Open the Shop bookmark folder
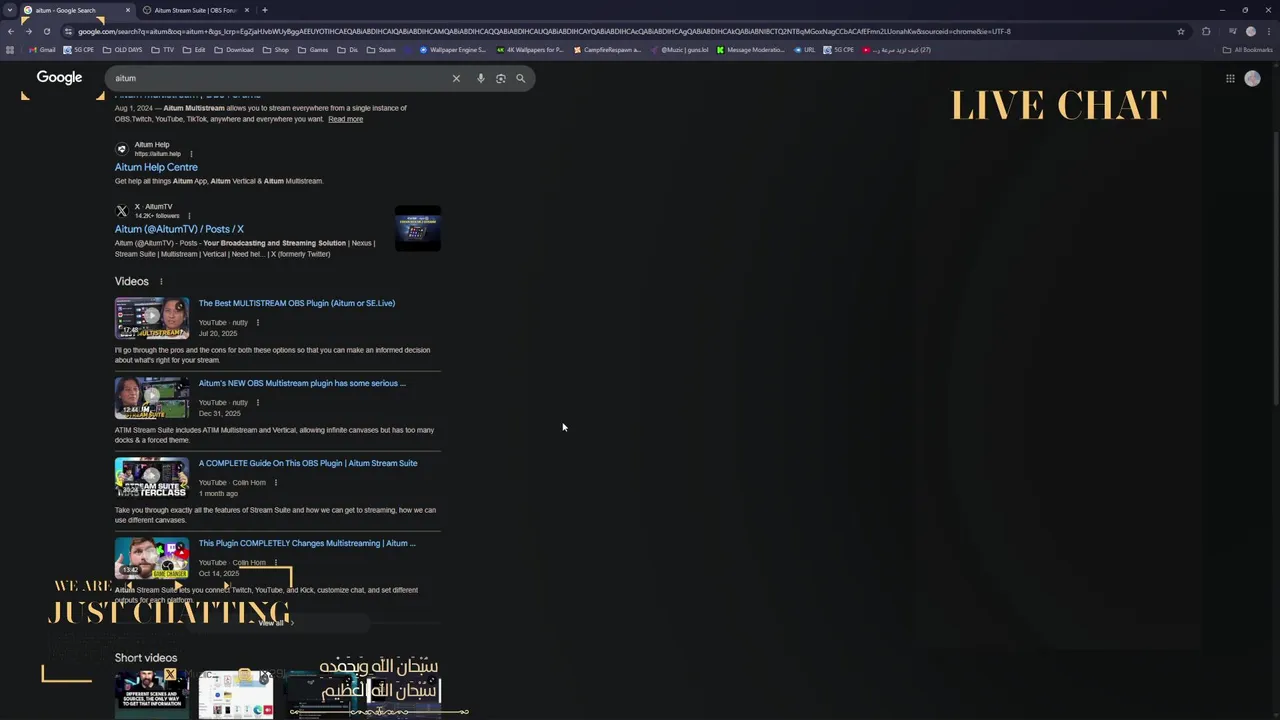This screenshot has width=1280, height=720. coord(276,50)
